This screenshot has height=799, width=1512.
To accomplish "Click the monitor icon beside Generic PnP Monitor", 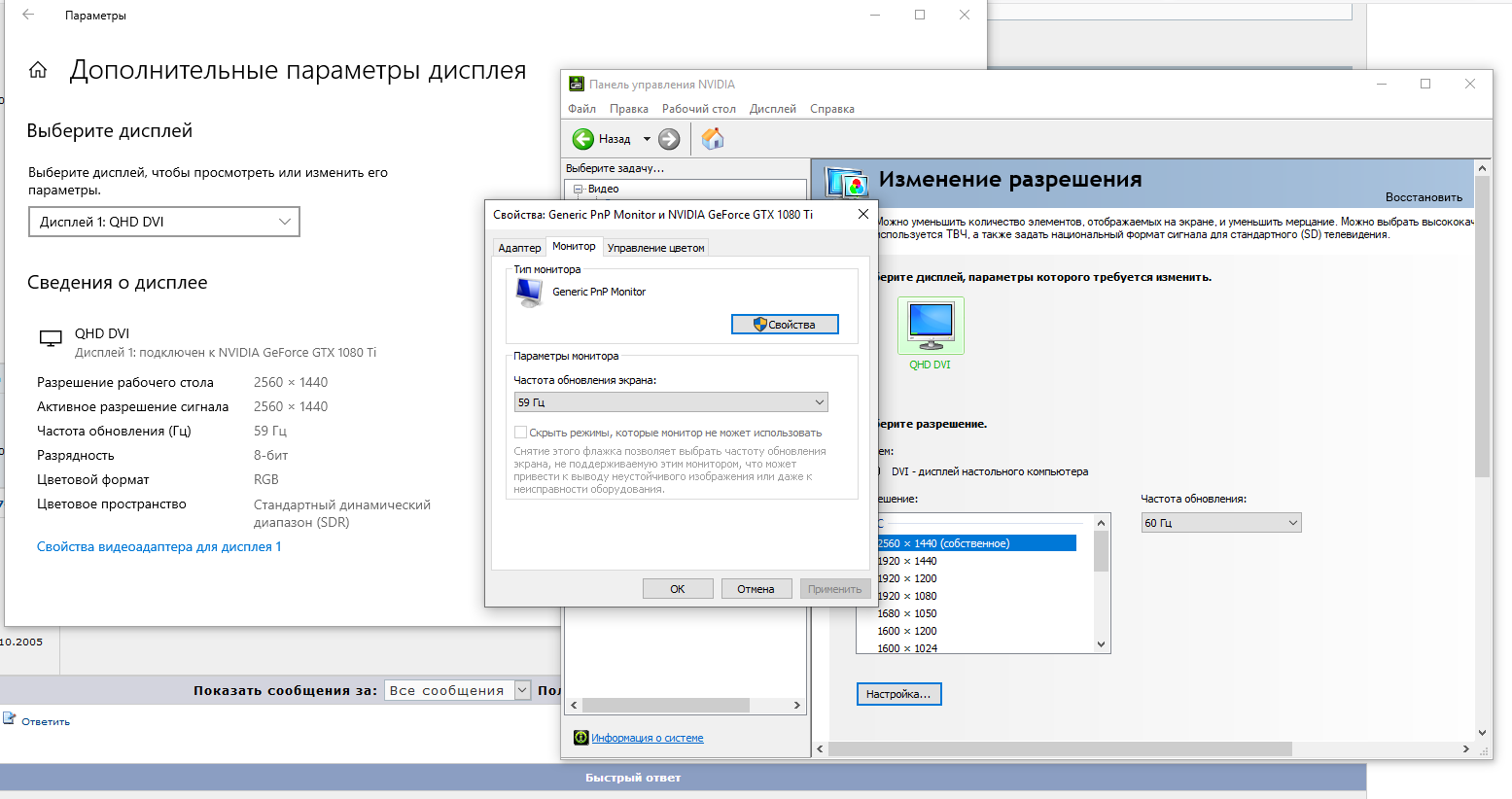I will click(530, 293).
